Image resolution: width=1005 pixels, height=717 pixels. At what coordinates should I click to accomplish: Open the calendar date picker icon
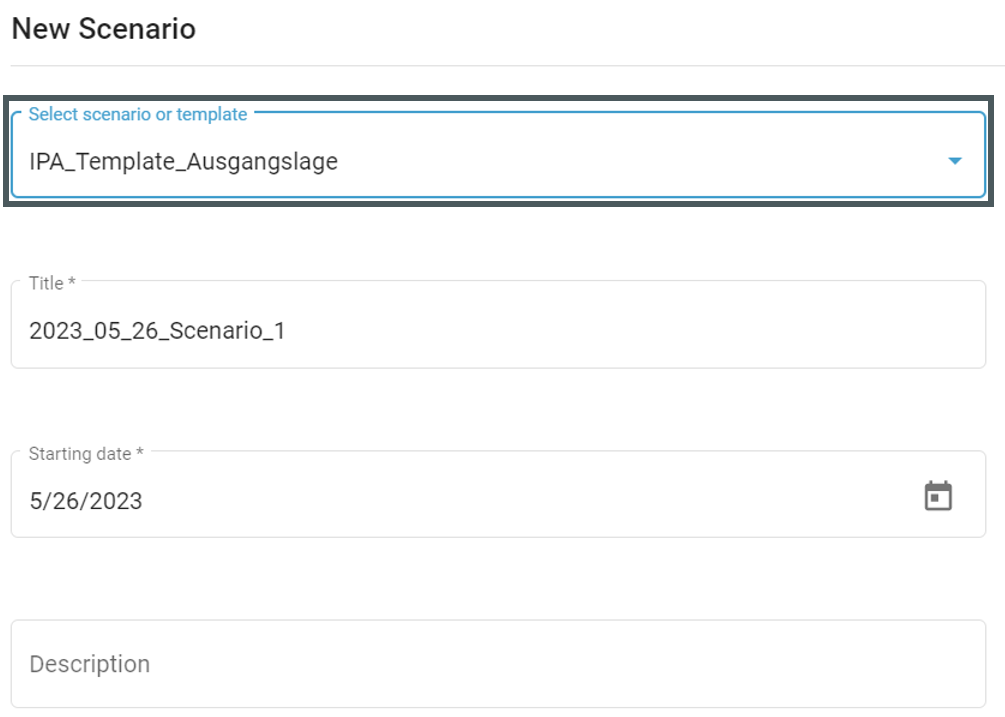tap(938, 497)
